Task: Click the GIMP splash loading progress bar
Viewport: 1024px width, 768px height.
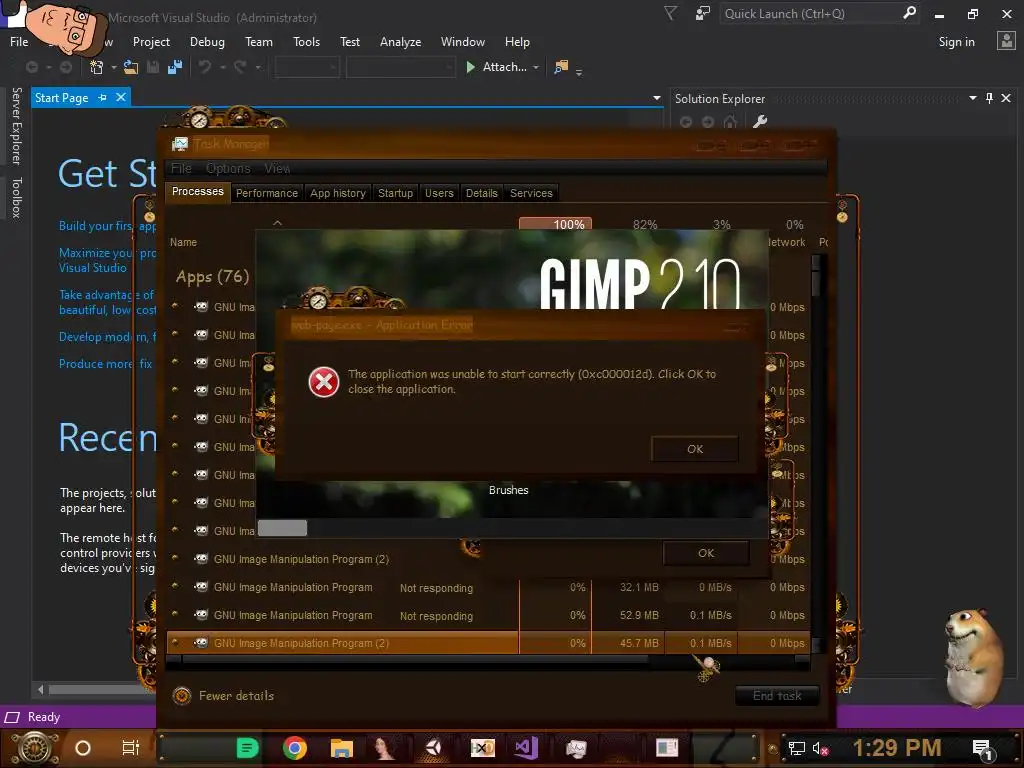Action: coord(512,528)
